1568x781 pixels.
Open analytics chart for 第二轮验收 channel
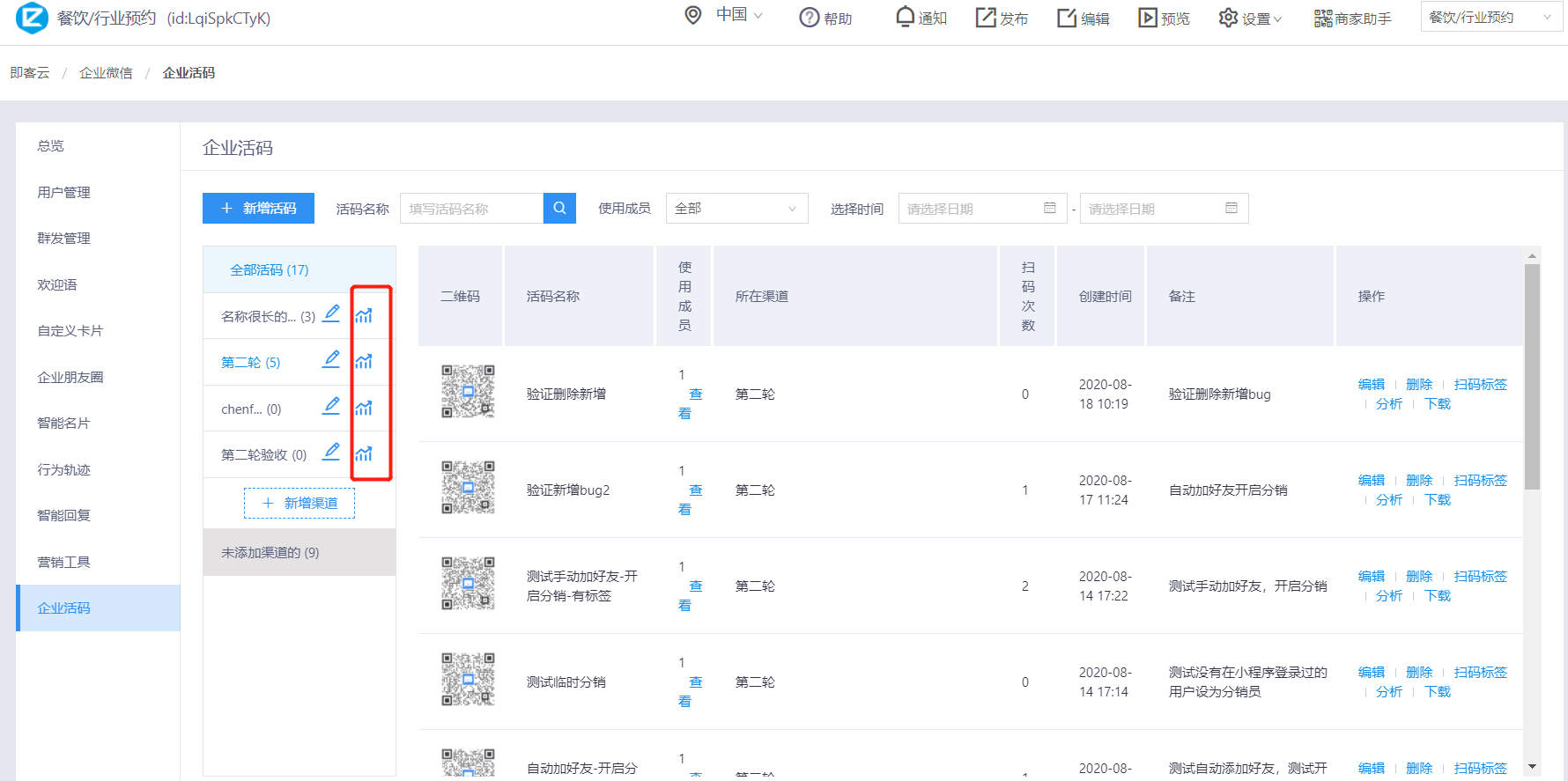coord(364,453)
